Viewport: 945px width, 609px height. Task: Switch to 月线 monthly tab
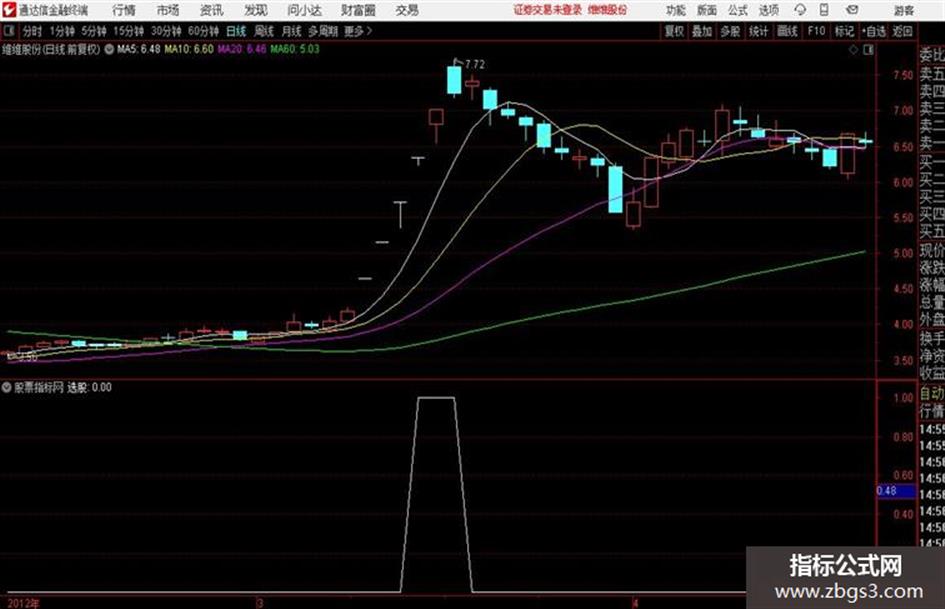point(292,31)
